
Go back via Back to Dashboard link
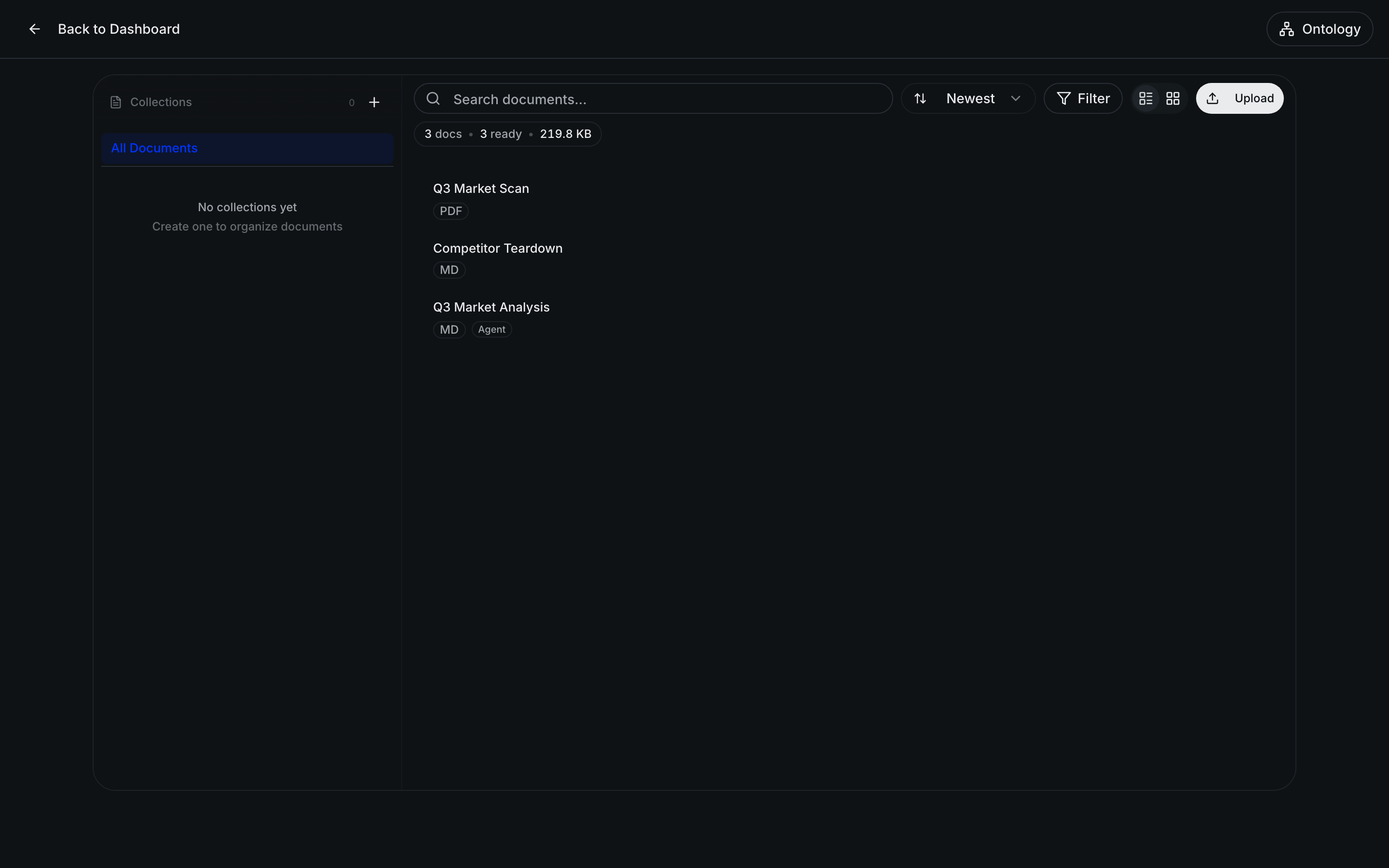point(118,29)
